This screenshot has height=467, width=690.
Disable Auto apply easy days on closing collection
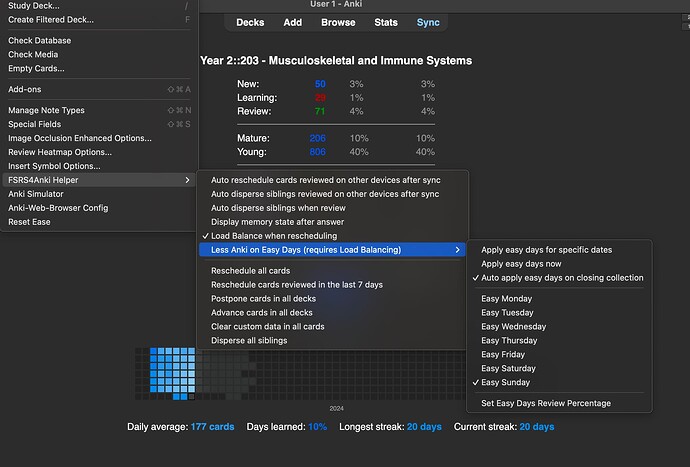[562, 277]
